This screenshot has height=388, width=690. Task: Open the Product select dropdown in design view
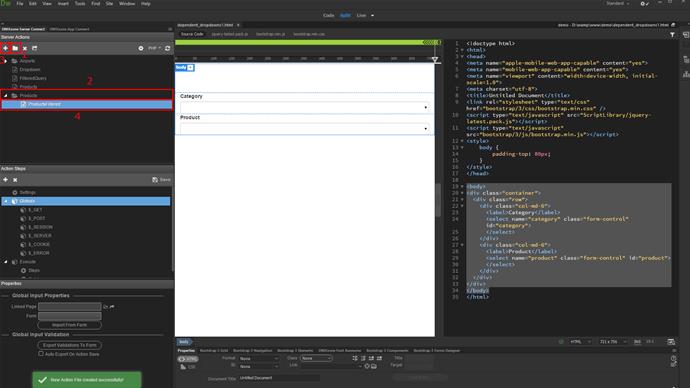coord(305,128)
